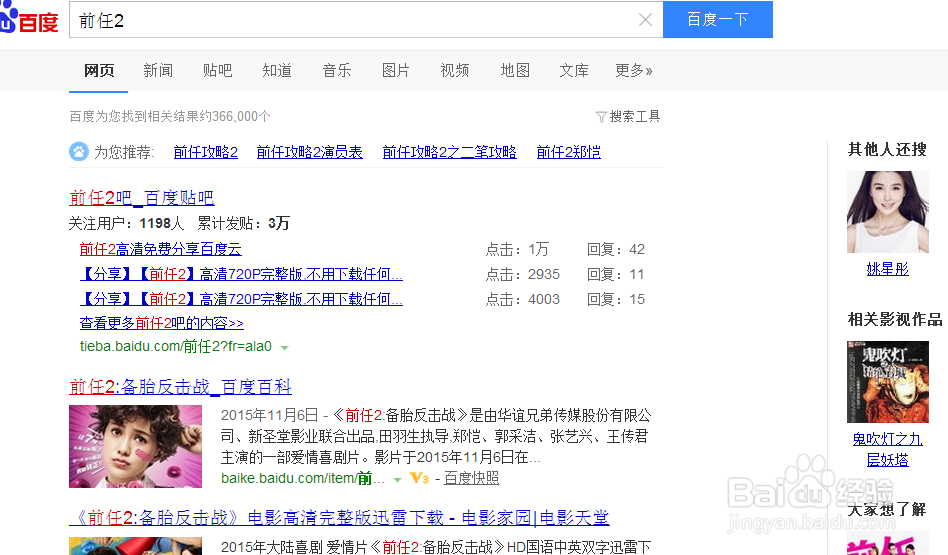Screen dimensions: 948x555
Task: Open the 地图 tab
Action: pyautogui.click(x=515, y=71)
